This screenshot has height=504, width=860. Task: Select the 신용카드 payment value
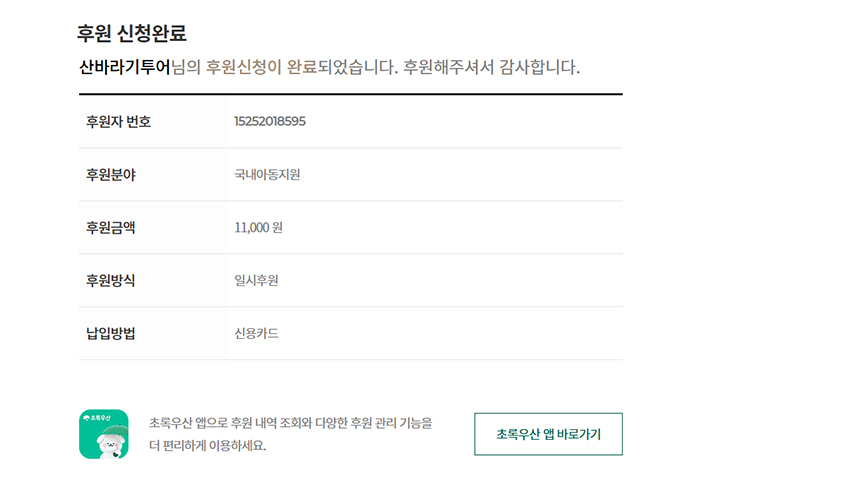(256, 333)
